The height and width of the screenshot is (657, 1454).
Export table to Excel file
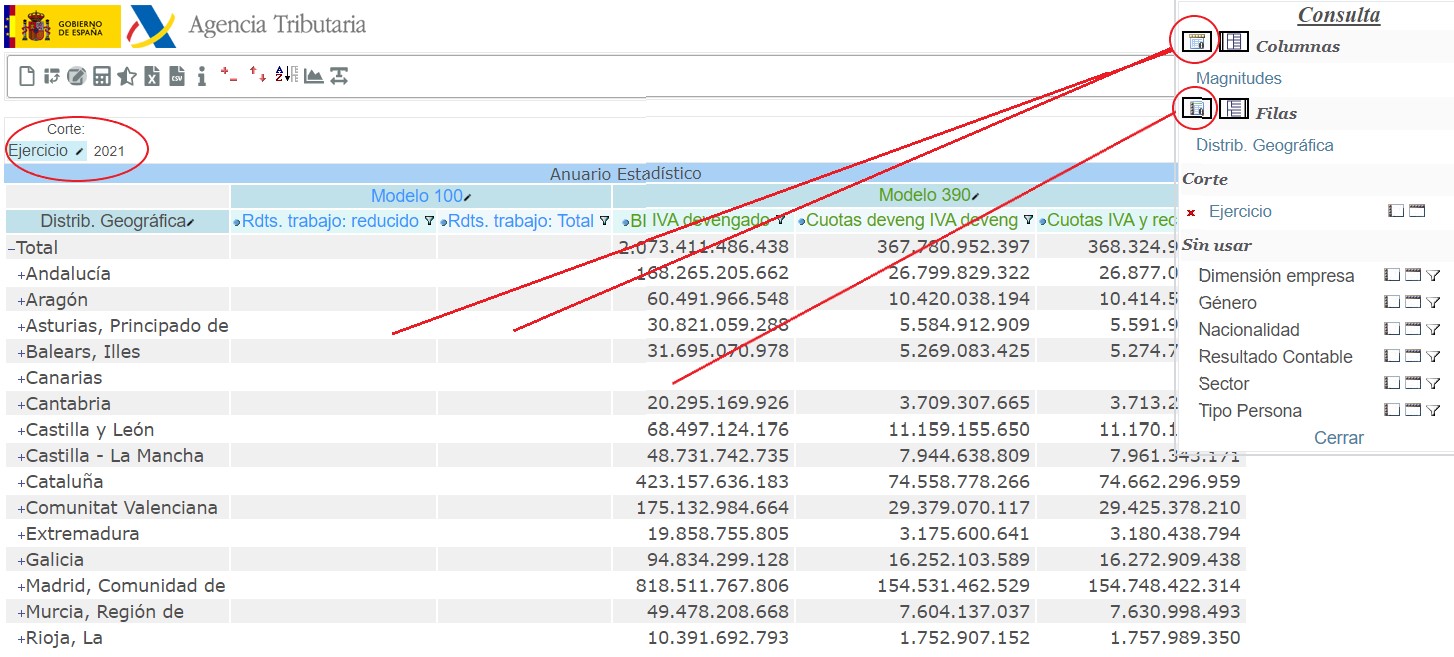pyautogui.click(x=152, y=76)
